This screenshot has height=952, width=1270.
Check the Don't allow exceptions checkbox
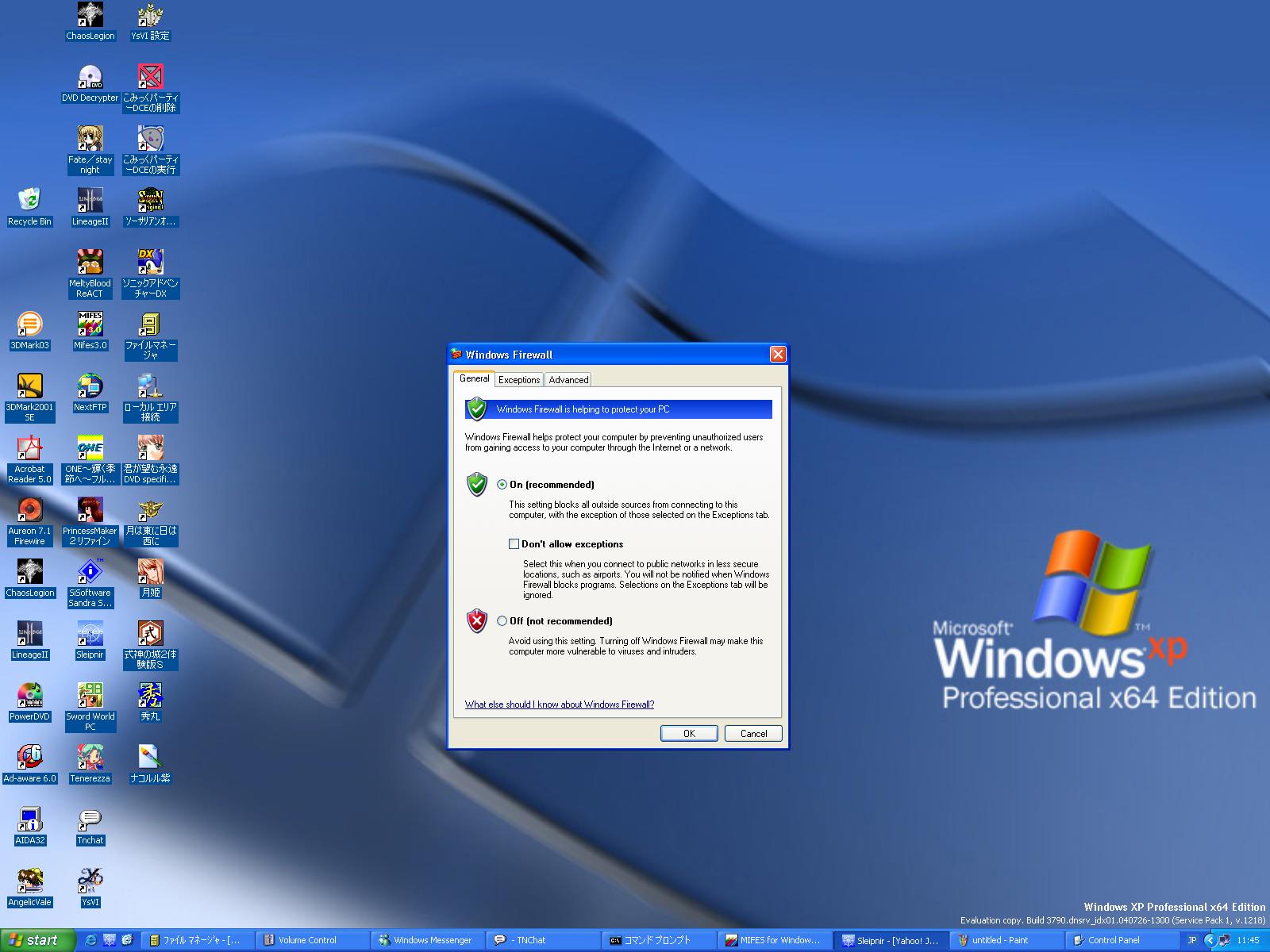pos(514,544)
